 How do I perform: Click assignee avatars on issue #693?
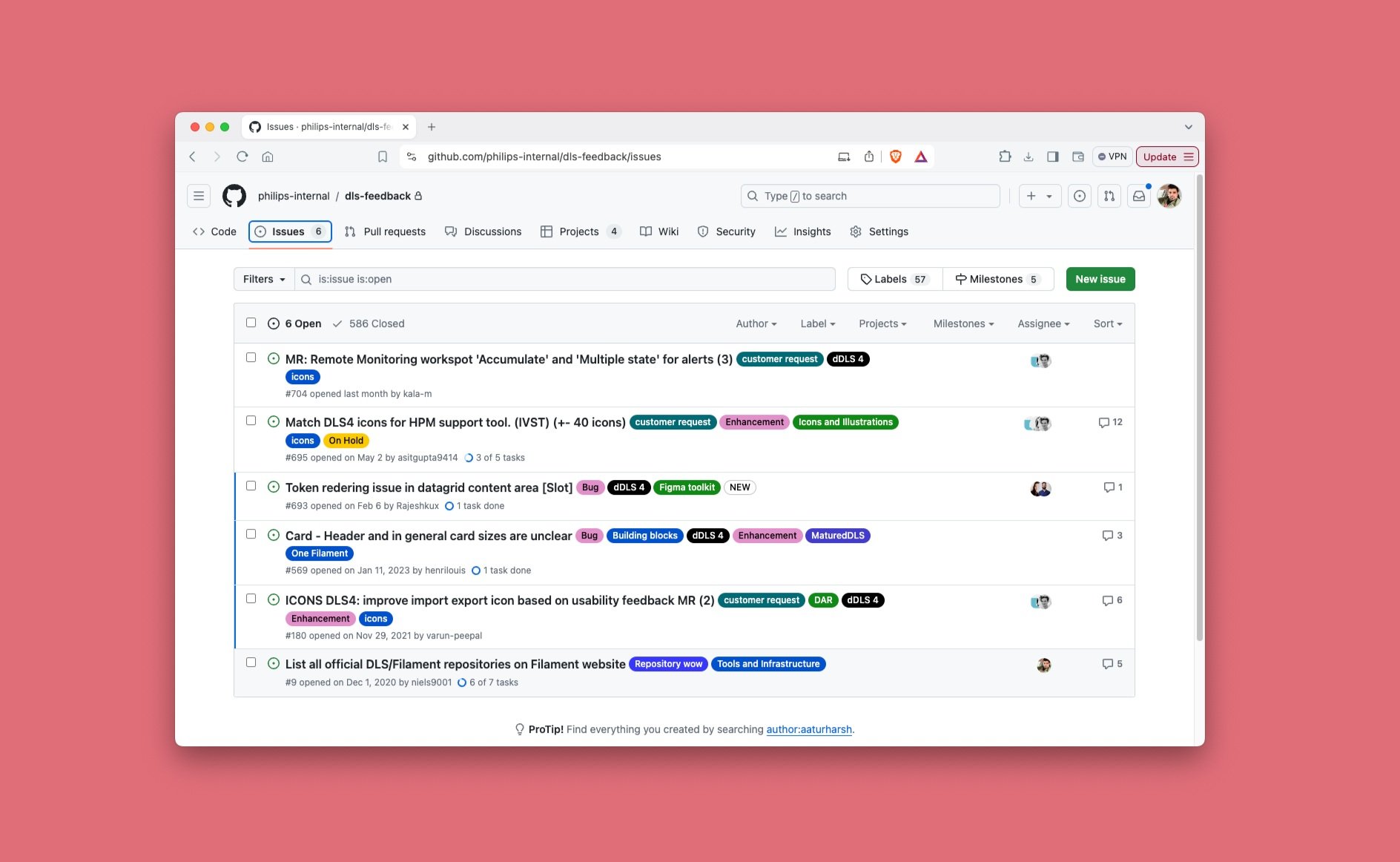(x=1041, y=489)
